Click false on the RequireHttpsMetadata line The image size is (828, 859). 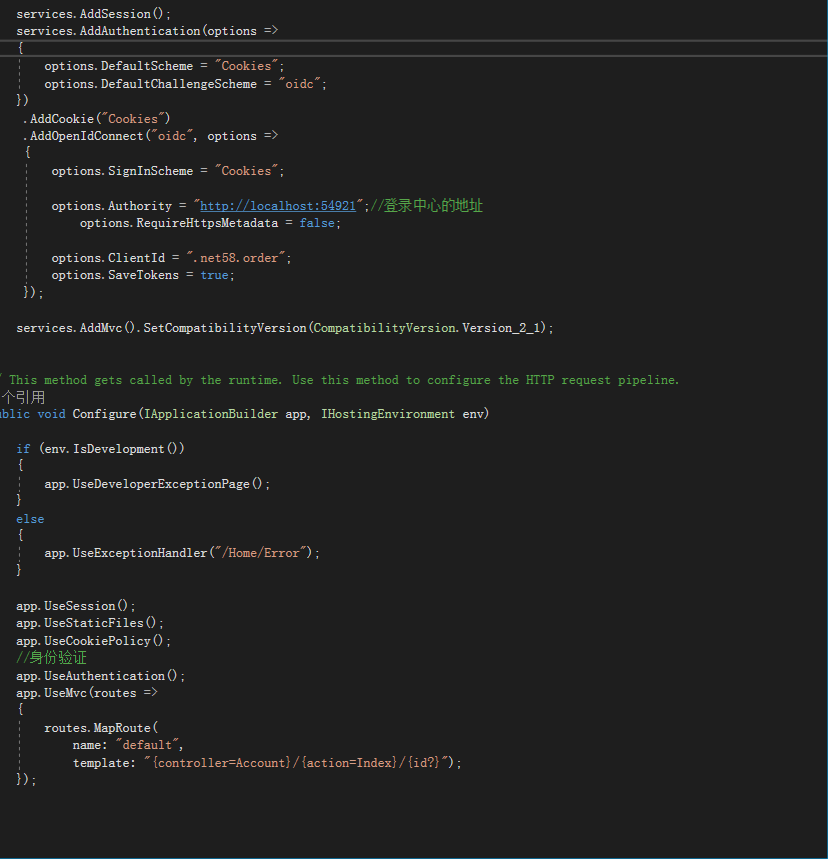pyautogui.click(x=320, y=223)
